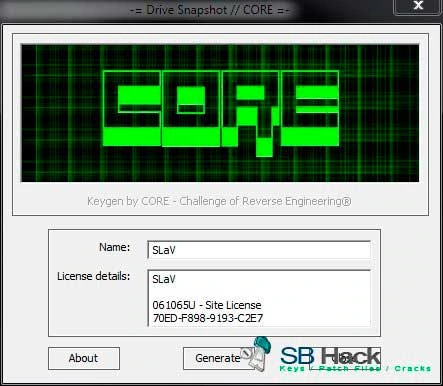Click the CORE logo banner
Viewport: 443px width, 386px height.
coord(220,113)
